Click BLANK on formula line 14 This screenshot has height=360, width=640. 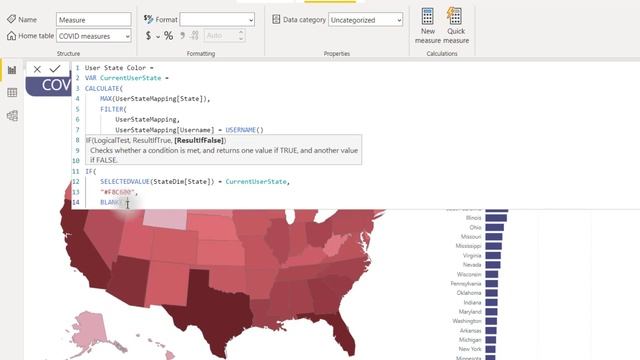point(111,202)
